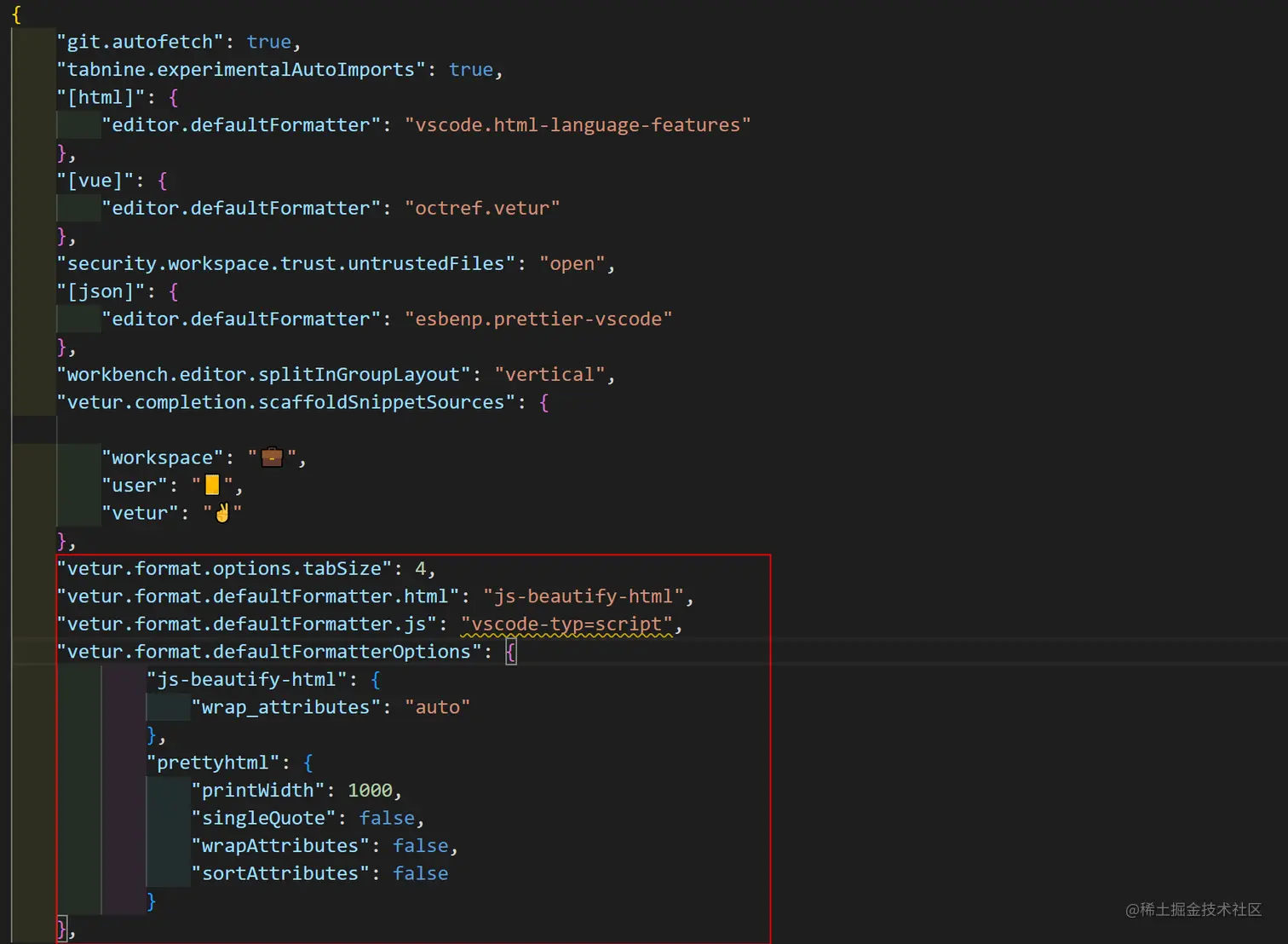Click the "printWidth" key
This screenshot has width=1288, height=944.
pos(257,791)
